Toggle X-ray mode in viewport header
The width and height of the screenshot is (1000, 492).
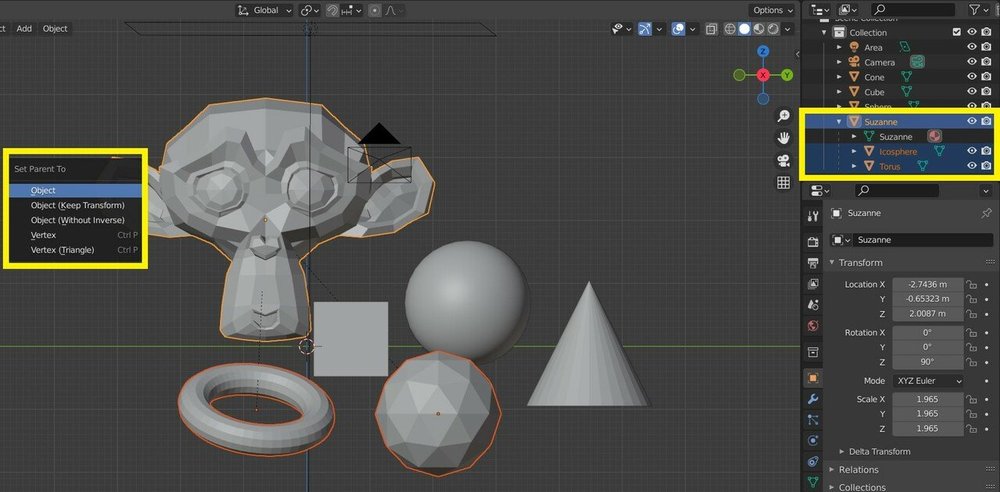(711, 30)
